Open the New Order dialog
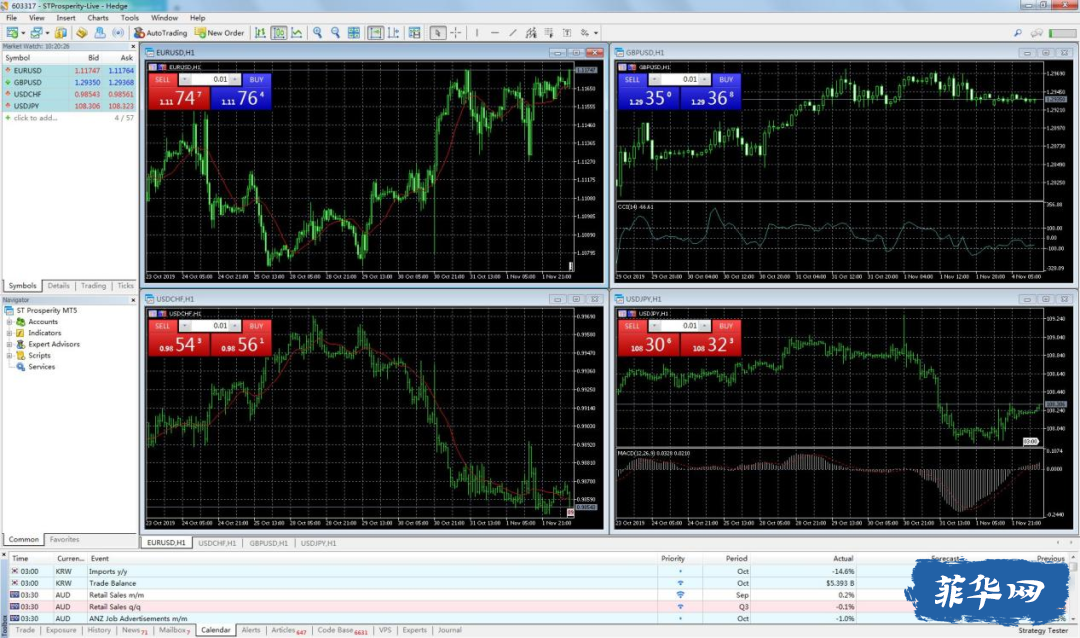The height and width of the screenshot is (638, 1080). 220,32
